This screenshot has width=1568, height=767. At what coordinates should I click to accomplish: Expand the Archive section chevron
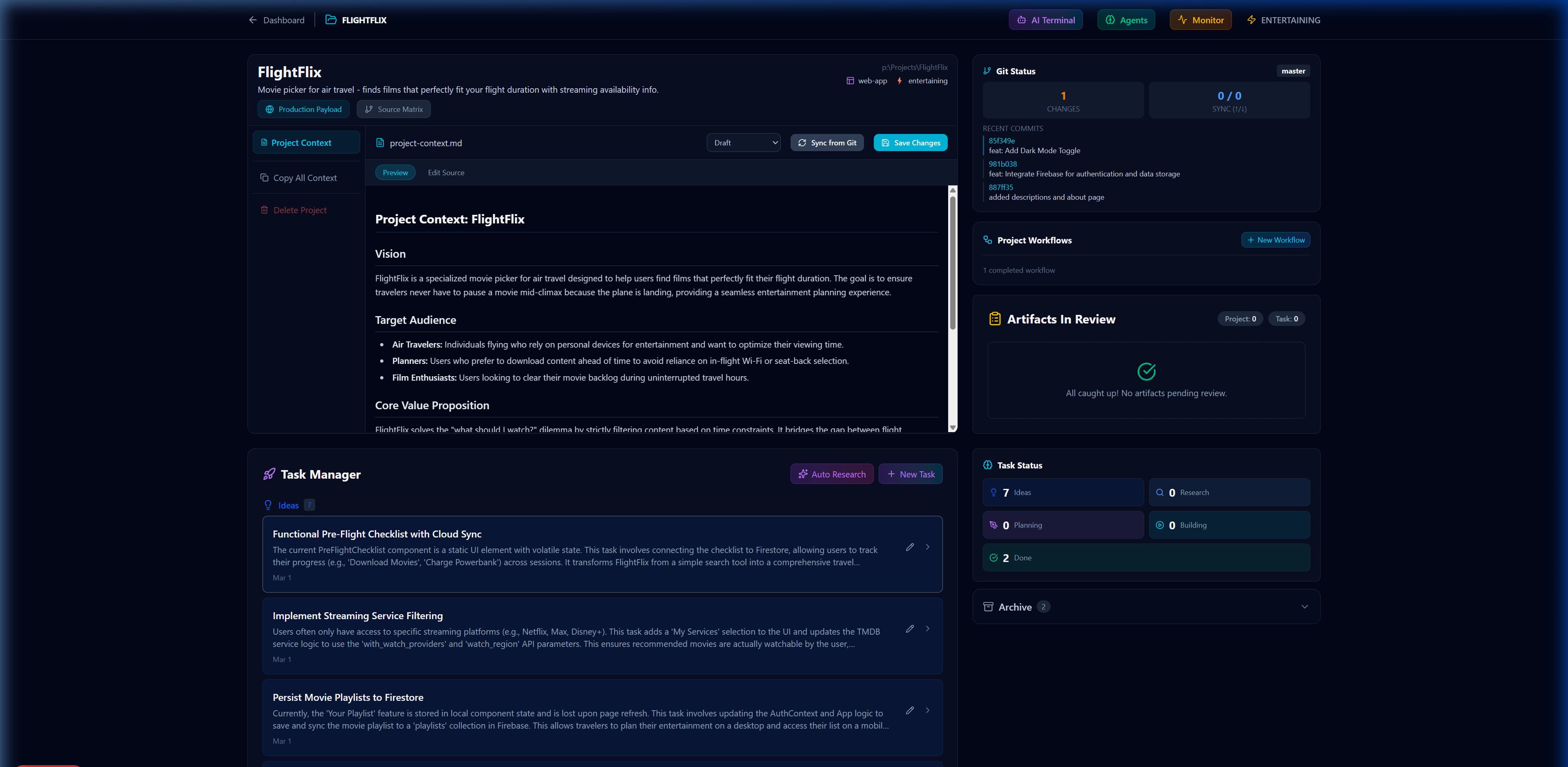click(1304, 607)
